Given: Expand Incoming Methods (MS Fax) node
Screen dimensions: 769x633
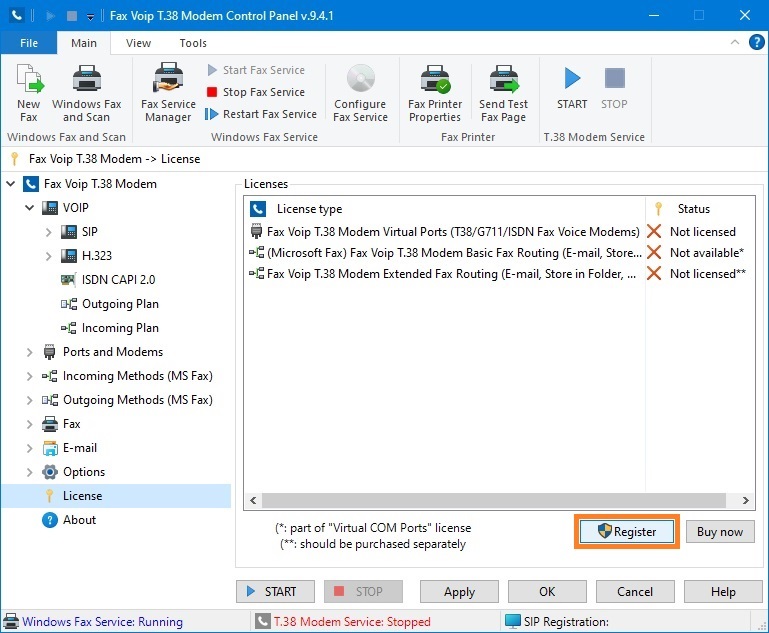Looking at the screenshot, I should click(29, 376).
